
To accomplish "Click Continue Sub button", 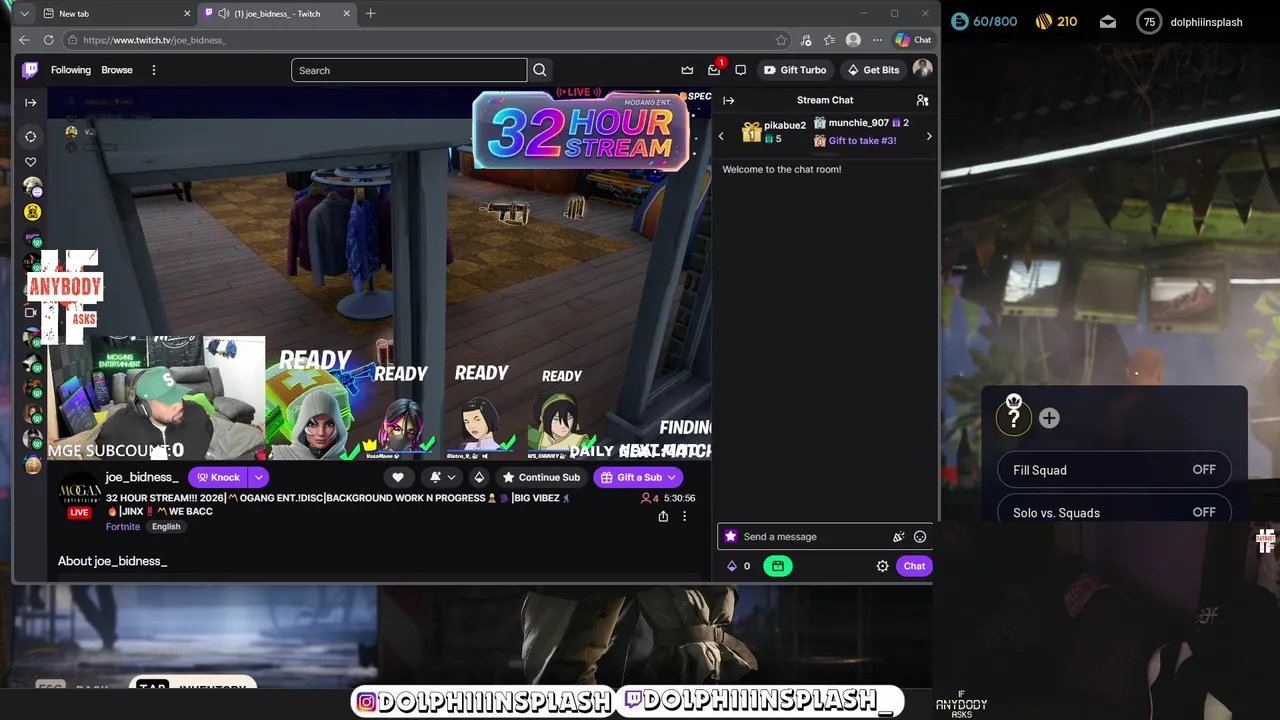I will pyautogui.click(x=541, y=477).
